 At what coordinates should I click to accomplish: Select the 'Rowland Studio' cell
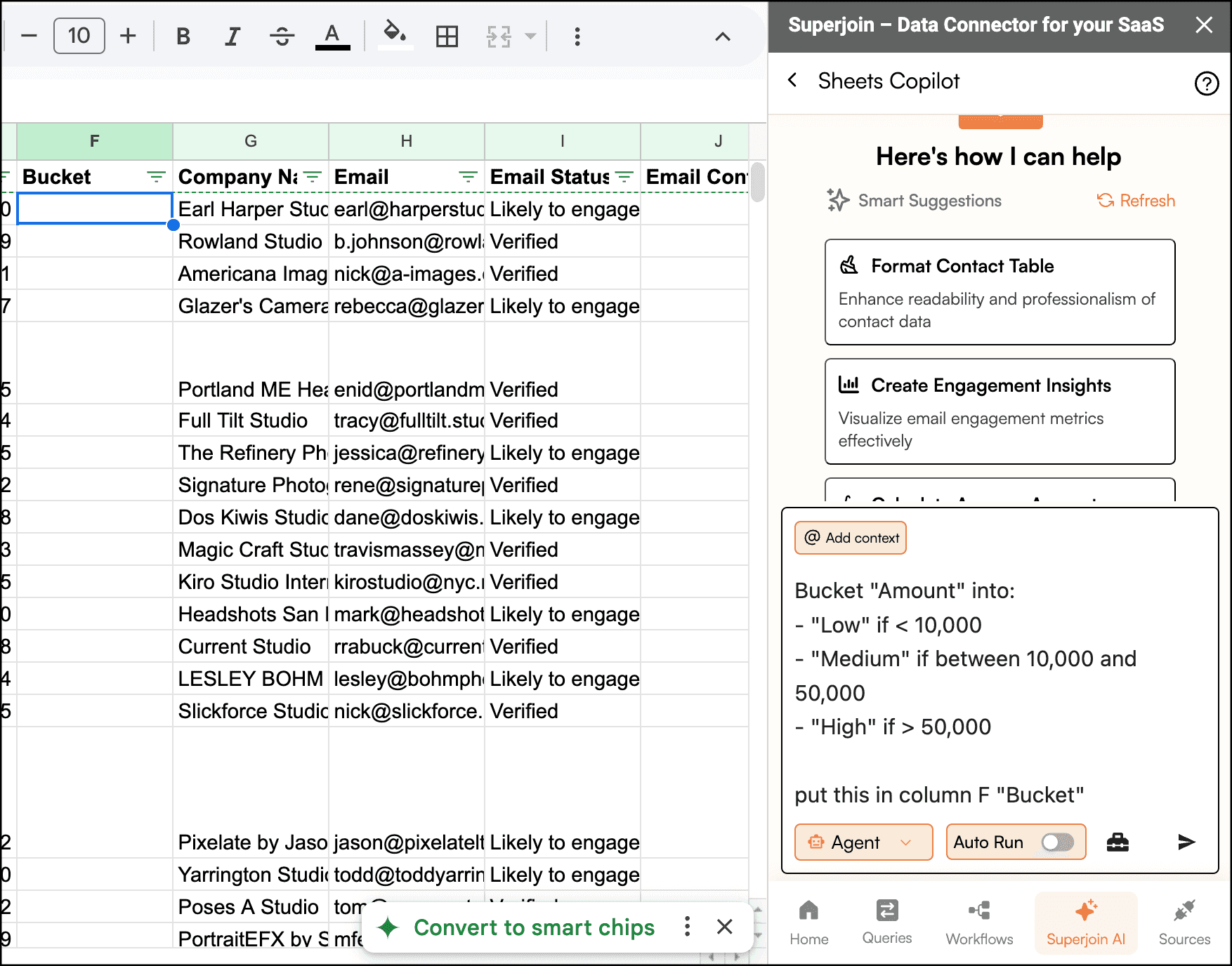(x=251, y=241)
